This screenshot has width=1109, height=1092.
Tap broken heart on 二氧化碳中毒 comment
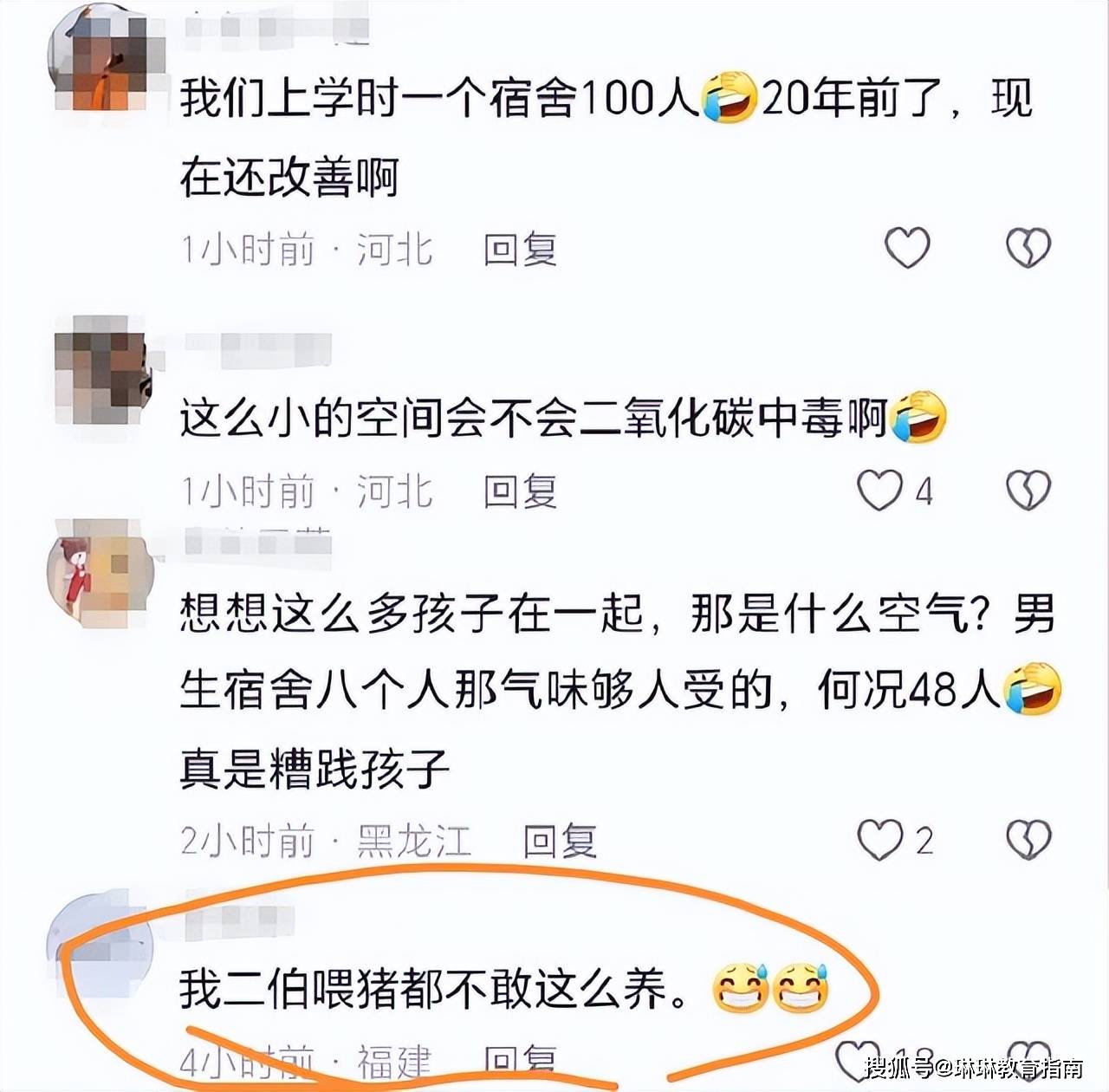pyautogui.click(x=1028, y=491)
